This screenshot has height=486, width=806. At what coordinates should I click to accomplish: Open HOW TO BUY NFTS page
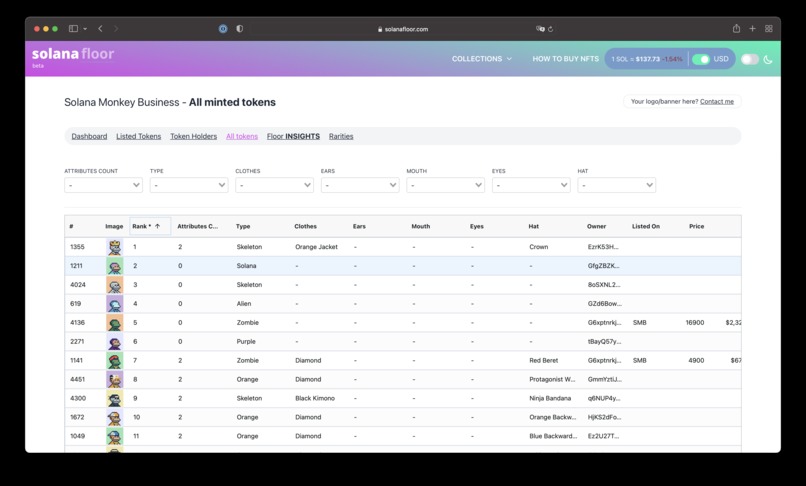pos(565,59)
